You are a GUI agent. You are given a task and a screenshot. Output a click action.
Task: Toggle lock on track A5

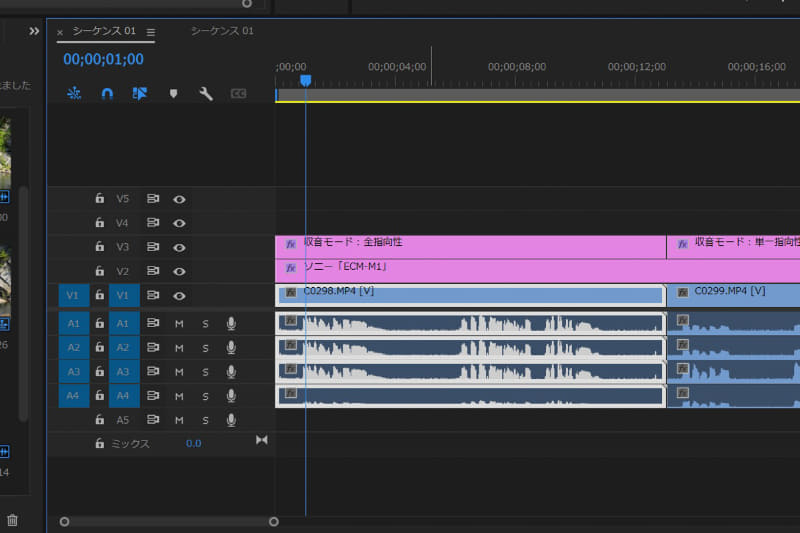pos(99,419)
